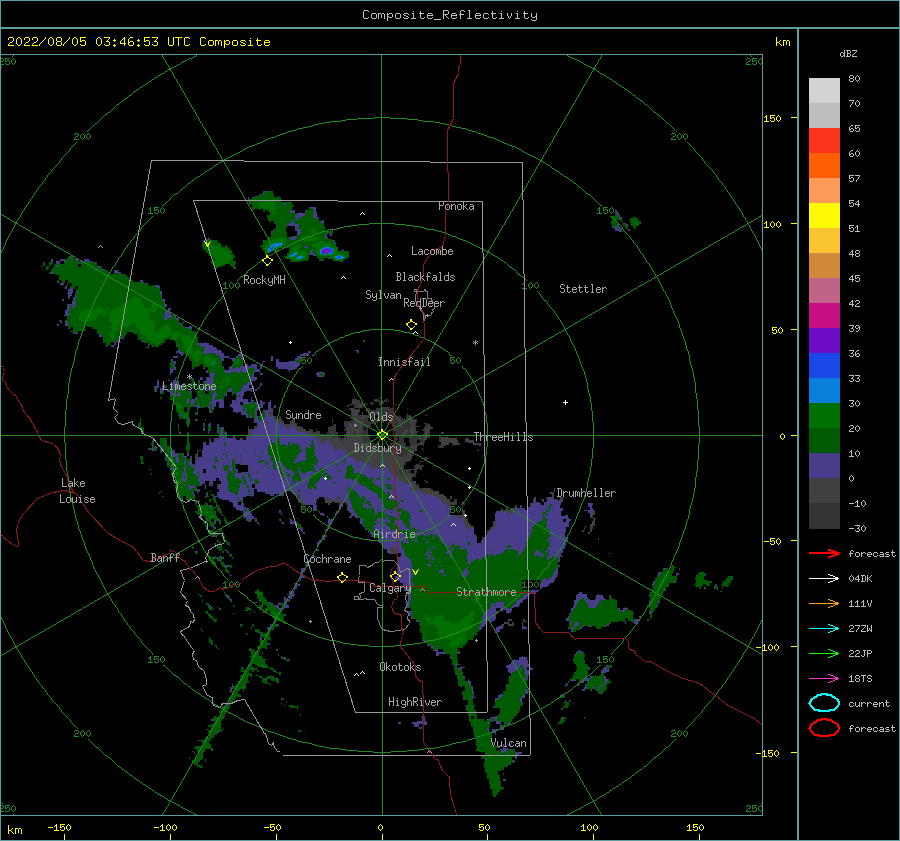Click the red forecast oval icon
The image size is (900, 841).
824,728
